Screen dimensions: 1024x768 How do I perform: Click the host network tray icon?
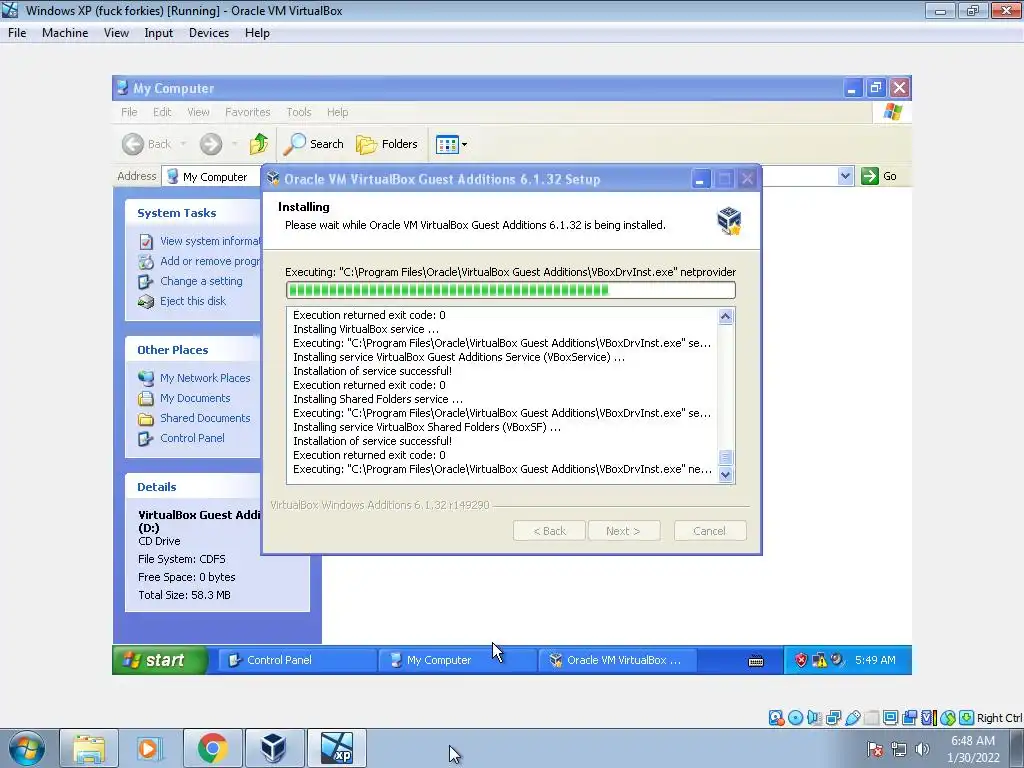click(899, 749)
